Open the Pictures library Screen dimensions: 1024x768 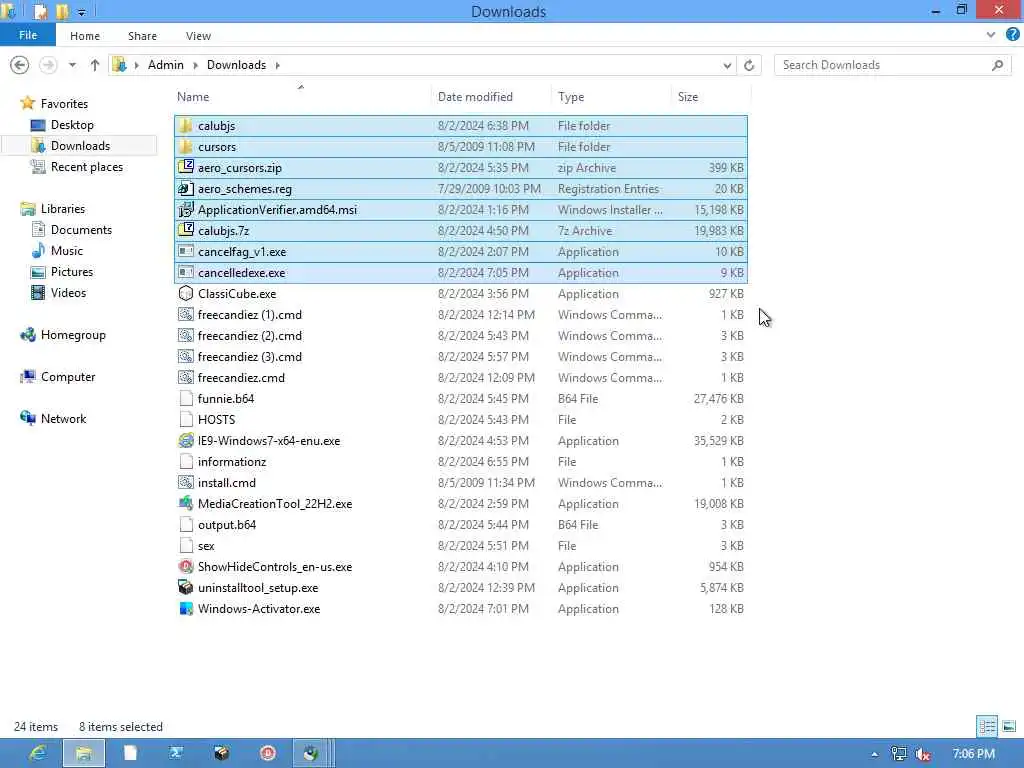click(x=72, y=272)
